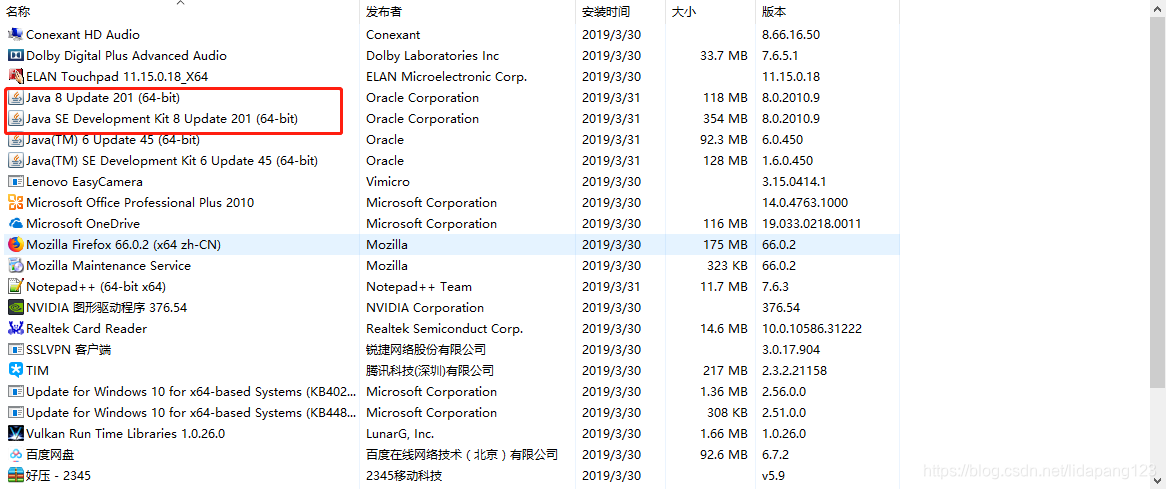Image resolution: width=1166 pixels, height=489 pixels.
Task: Click publisher 锐捷网络股份有限公司
Action: pyautogui.click(x=425, y=349)
